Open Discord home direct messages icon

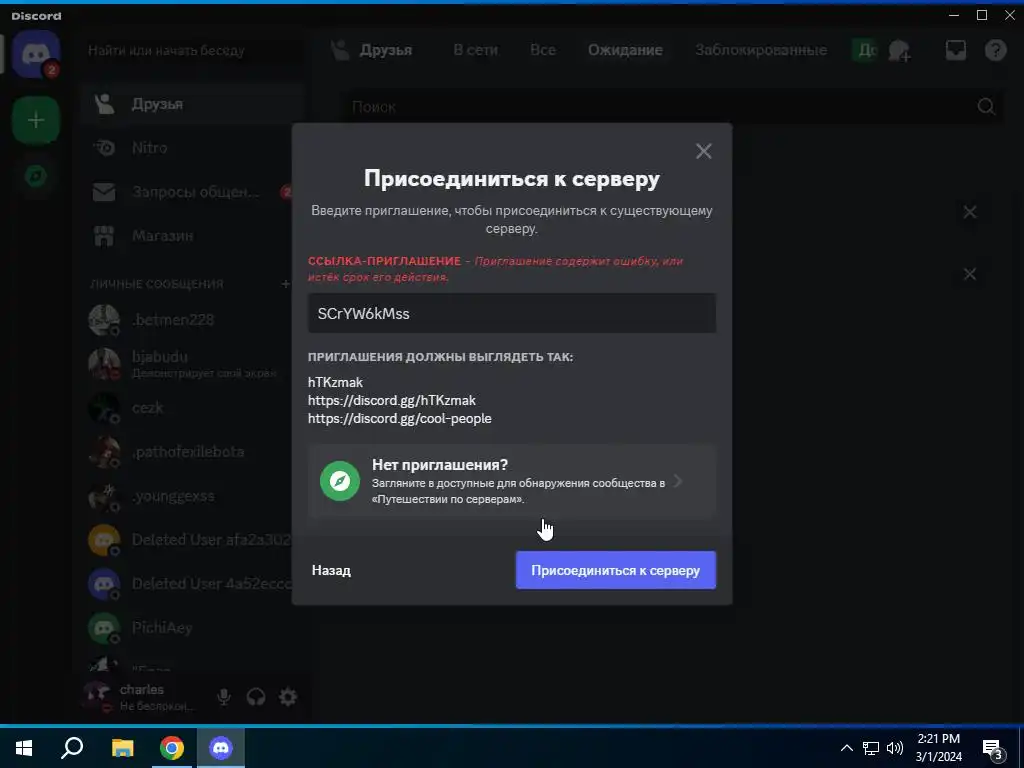point(36,55)
